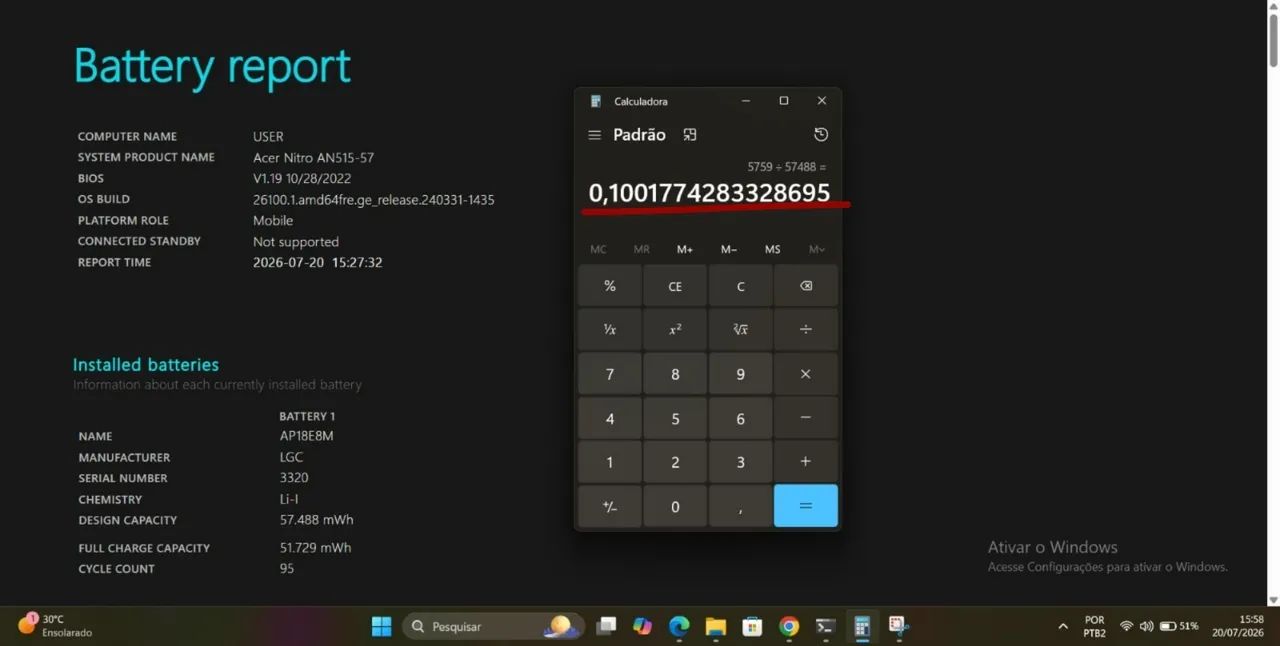Open the Terminal taskbar icon
Image resolution: width=1280 pixels, height=646 pixels.
825,626
